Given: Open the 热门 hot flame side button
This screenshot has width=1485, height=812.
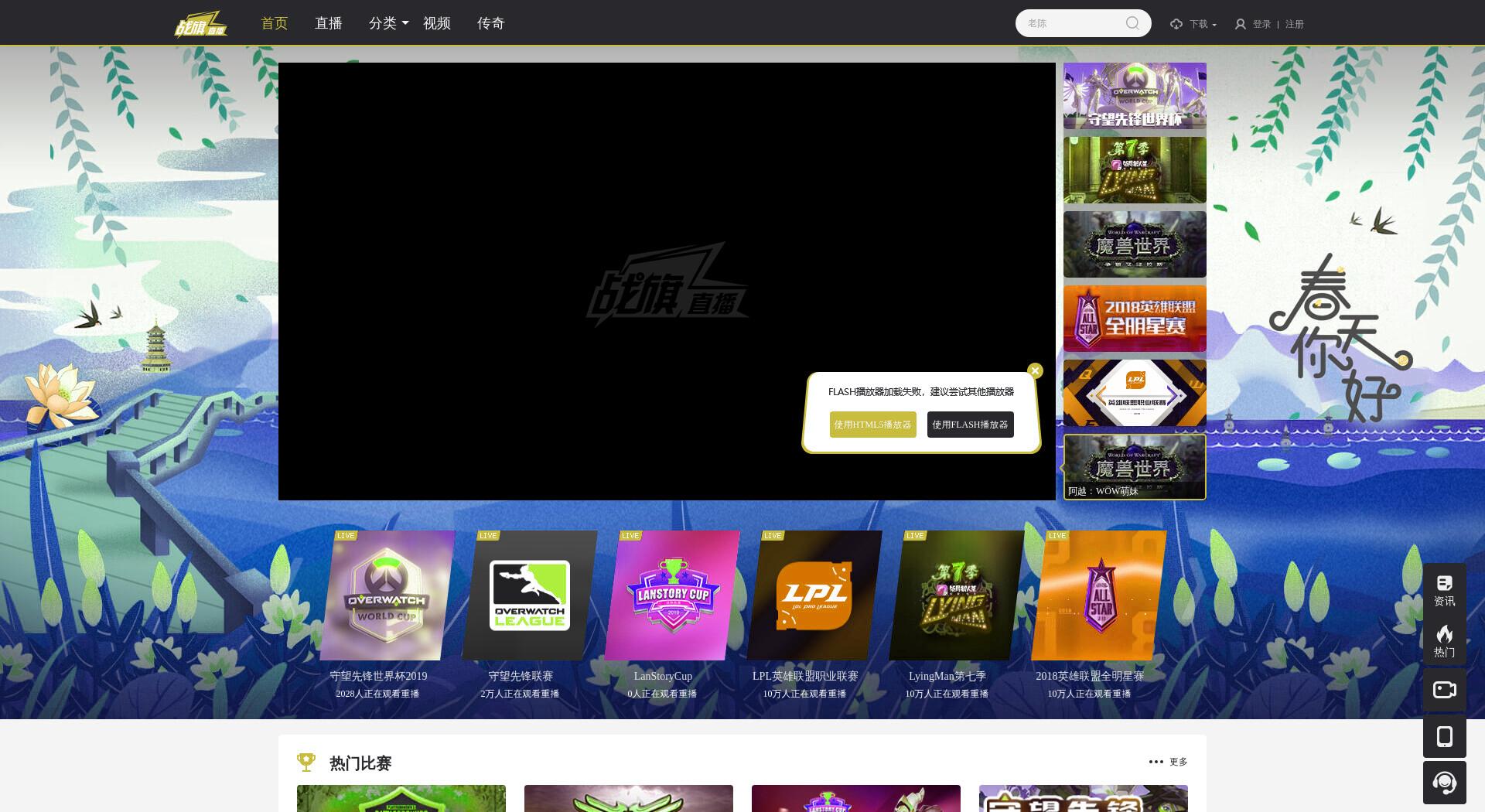Looking at the screenshot, I should pos(1444,641).
